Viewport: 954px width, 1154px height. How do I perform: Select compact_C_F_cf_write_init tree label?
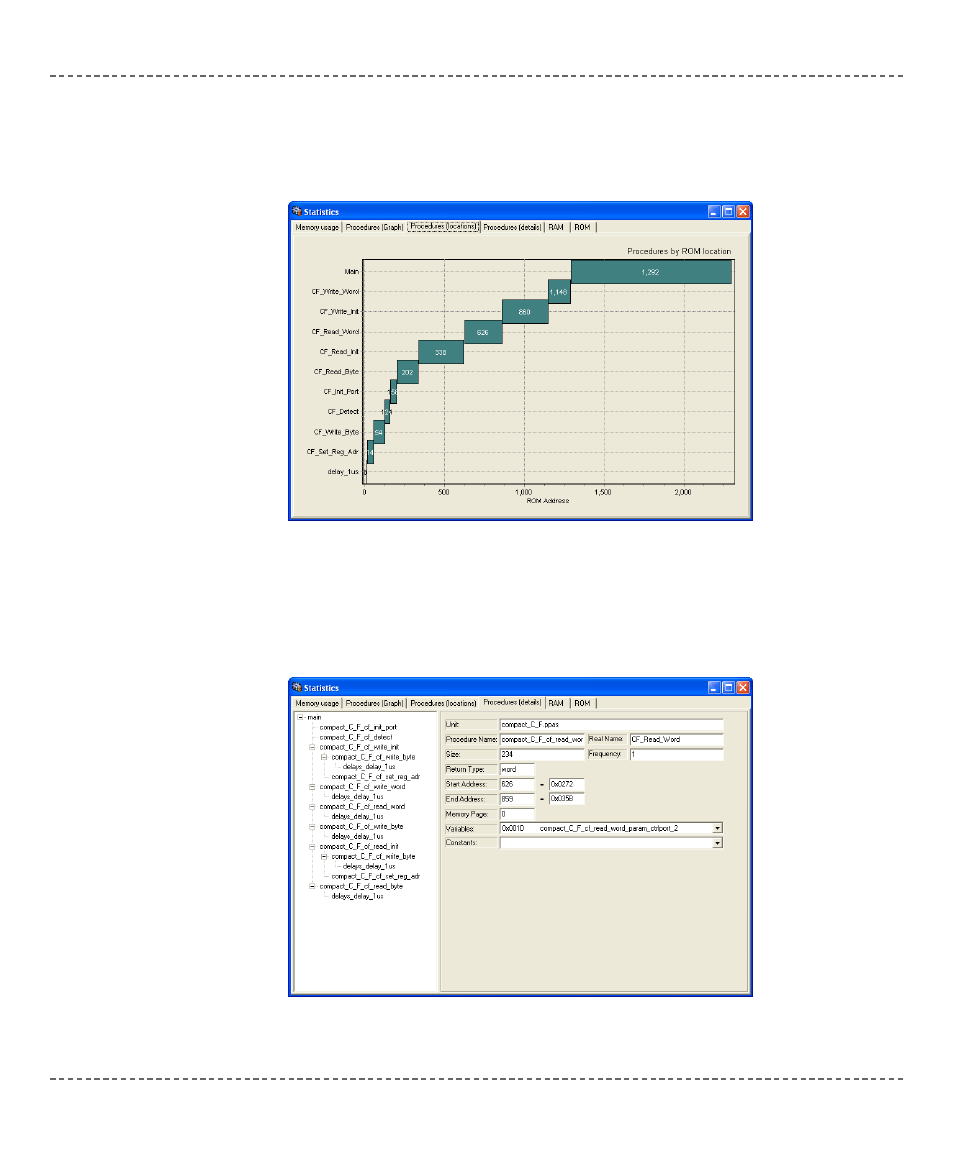tap(359, 747)
